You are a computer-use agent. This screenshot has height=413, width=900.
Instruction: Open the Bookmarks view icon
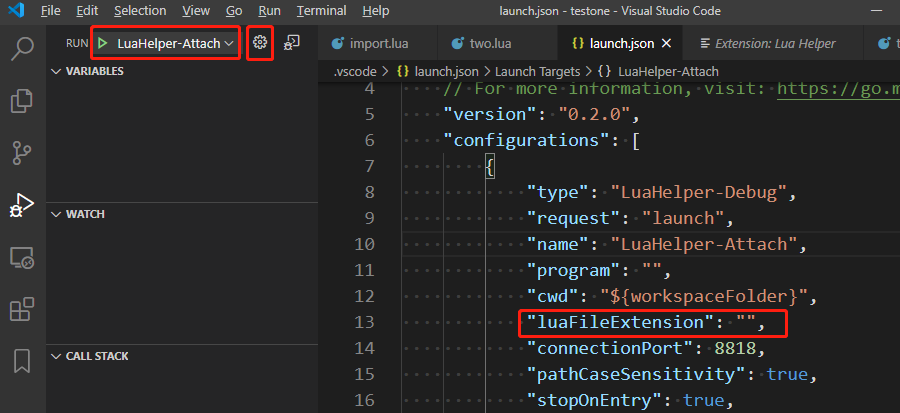coord(22,361)
